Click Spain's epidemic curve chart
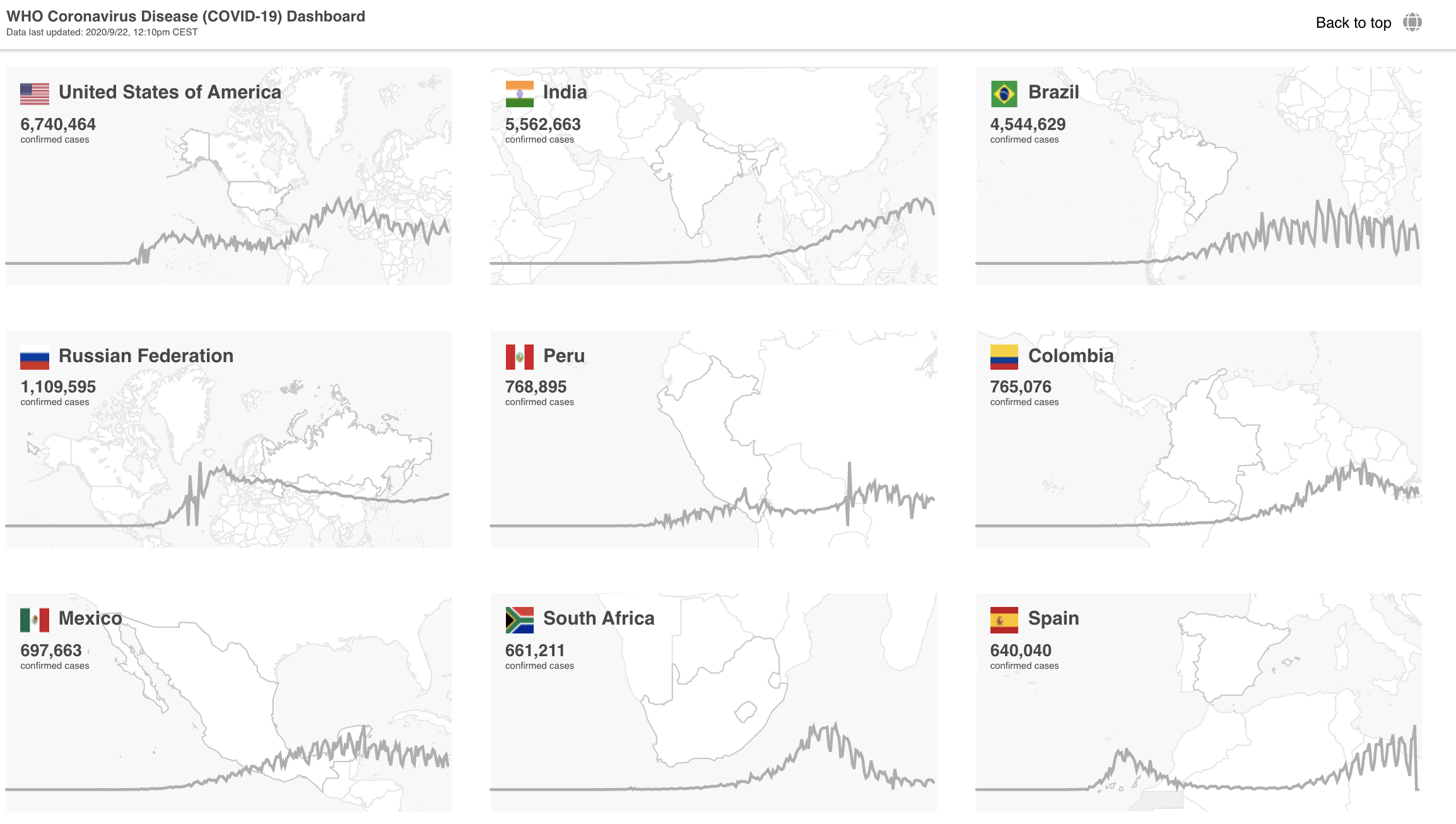The image size is (1456, 824). tap(1197, 758)
